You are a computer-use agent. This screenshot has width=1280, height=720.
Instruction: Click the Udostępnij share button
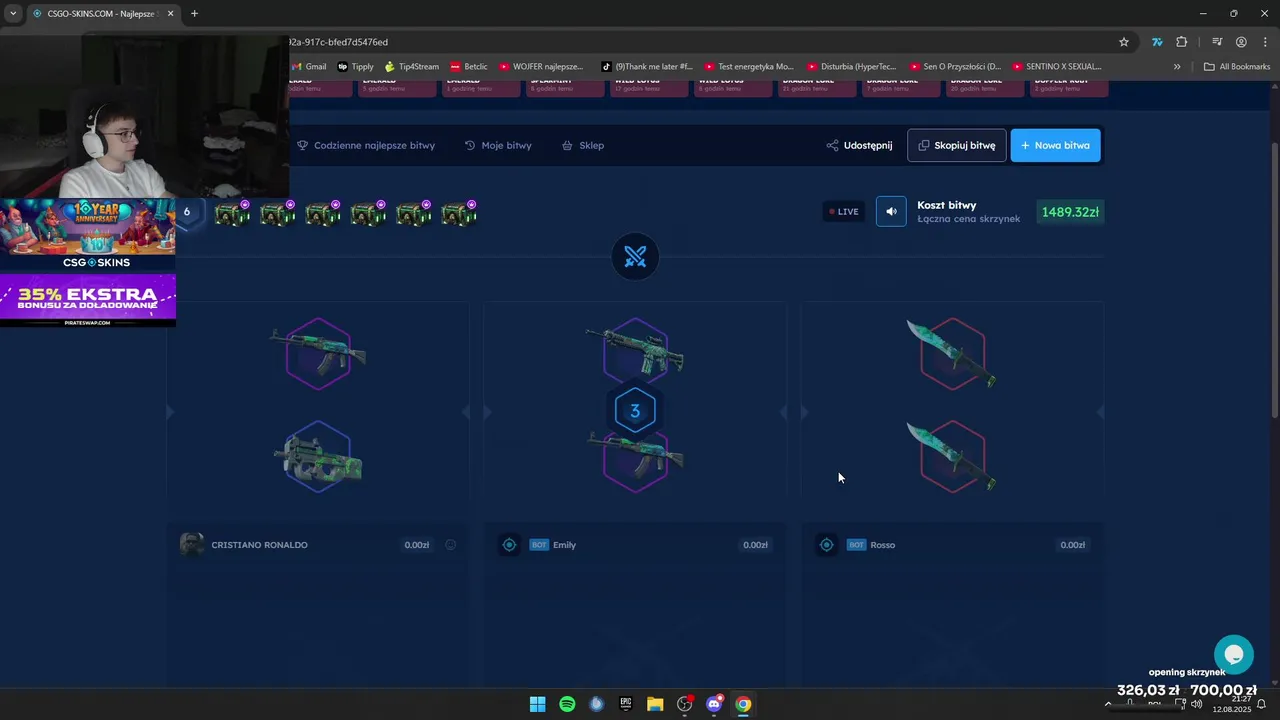pyautogui.click(x=859, y=145)
